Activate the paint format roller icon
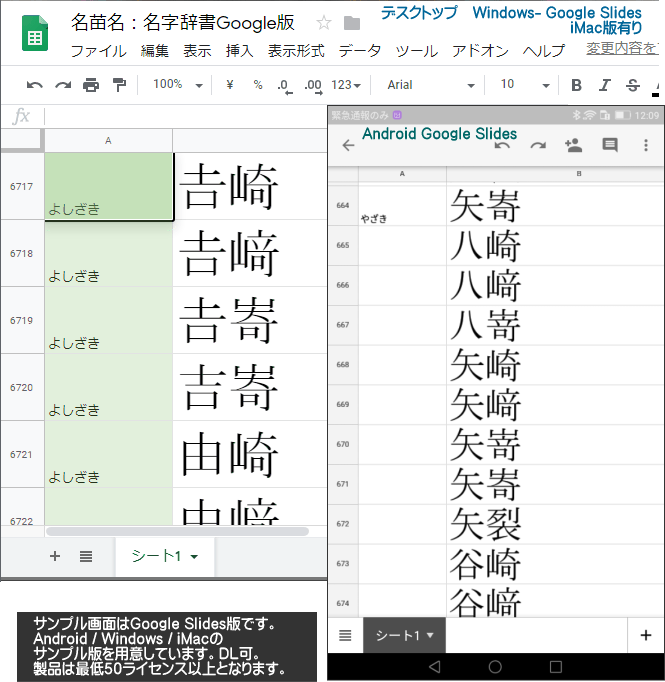This screenshot has width=665, height=682. click(x=119, y=85)
